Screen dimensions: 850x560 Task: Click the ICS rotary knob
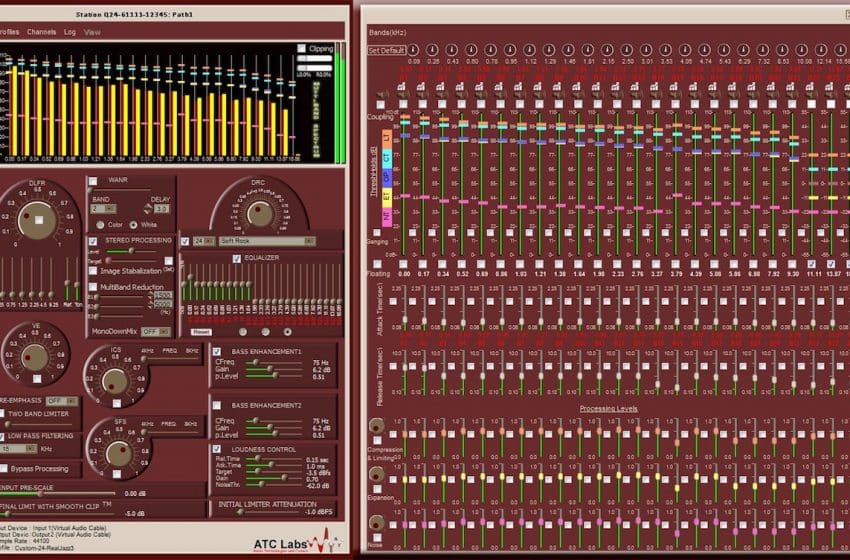click(115, 381)
